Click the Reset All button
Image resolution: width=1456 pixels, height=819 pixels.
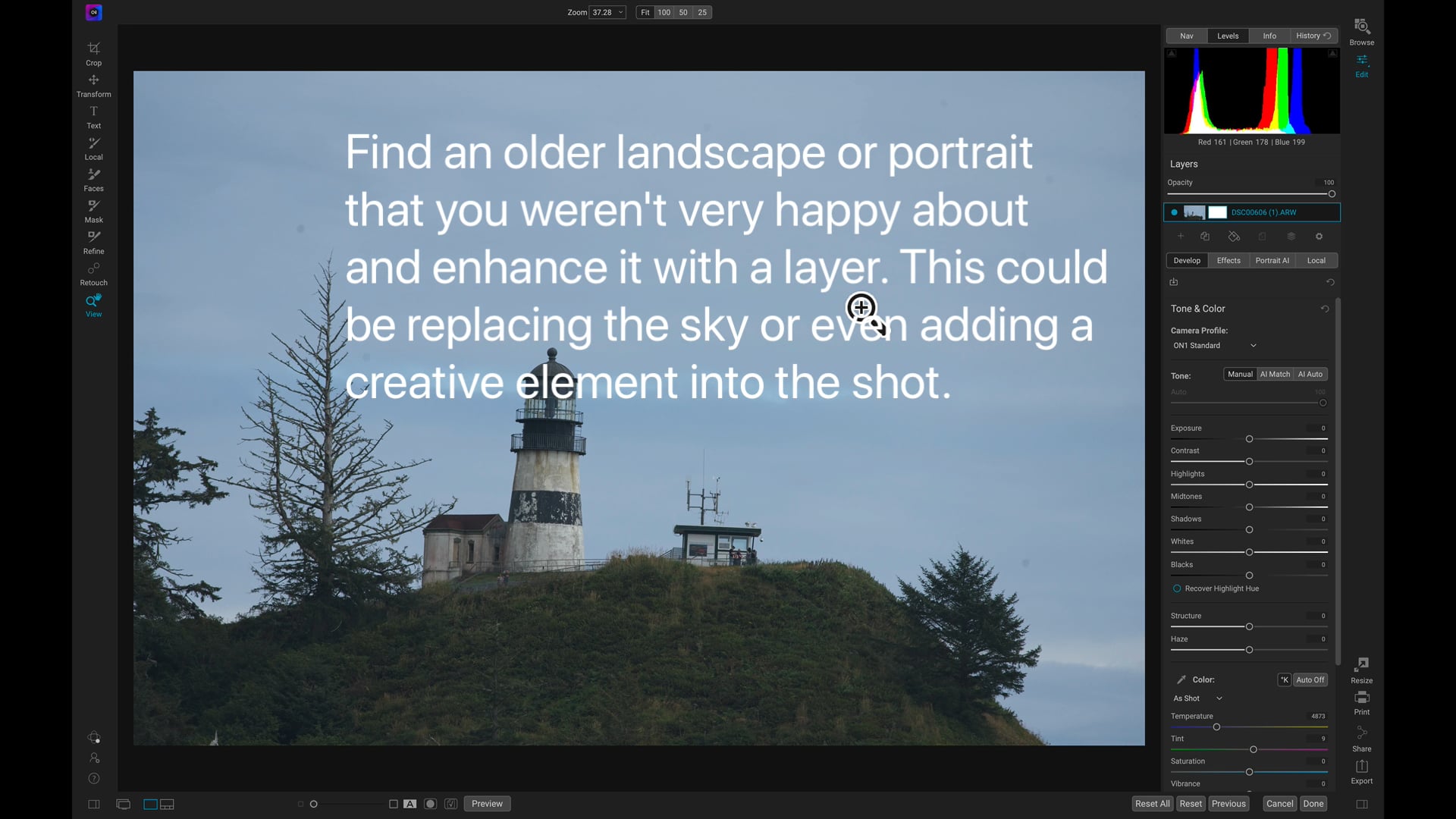1152,804
